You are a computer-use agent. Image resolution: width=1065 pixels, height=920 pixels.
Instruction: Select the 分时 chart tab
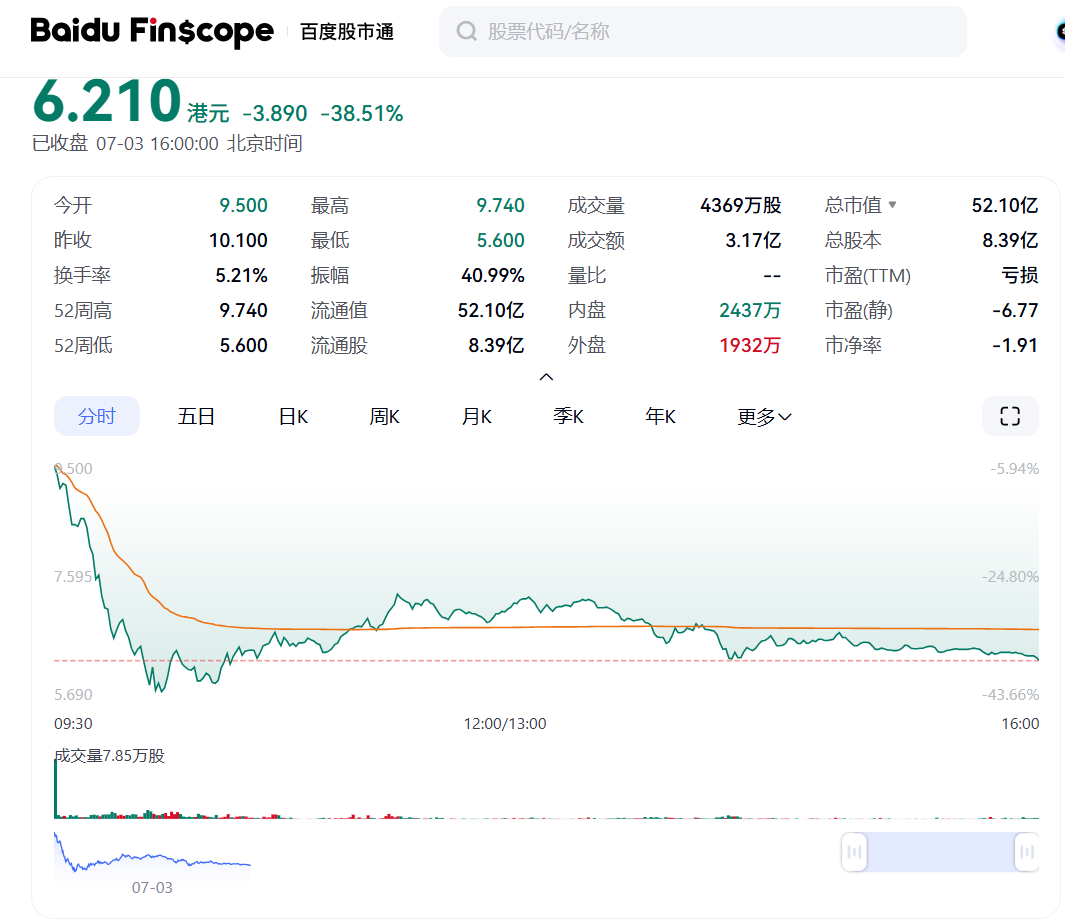coord(96,416)
